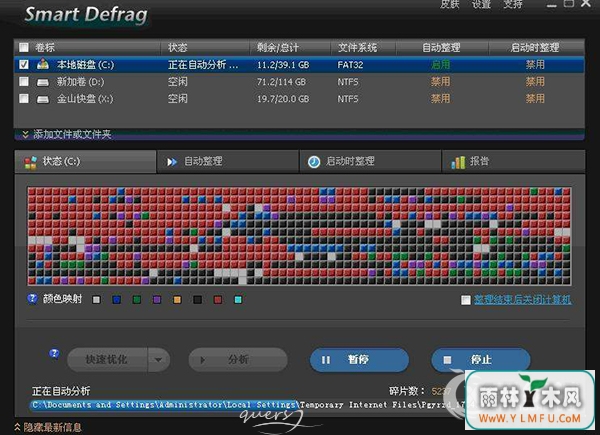Click the 分析 button
Viewport: 600px width, 435px height.
click(238, 360)
